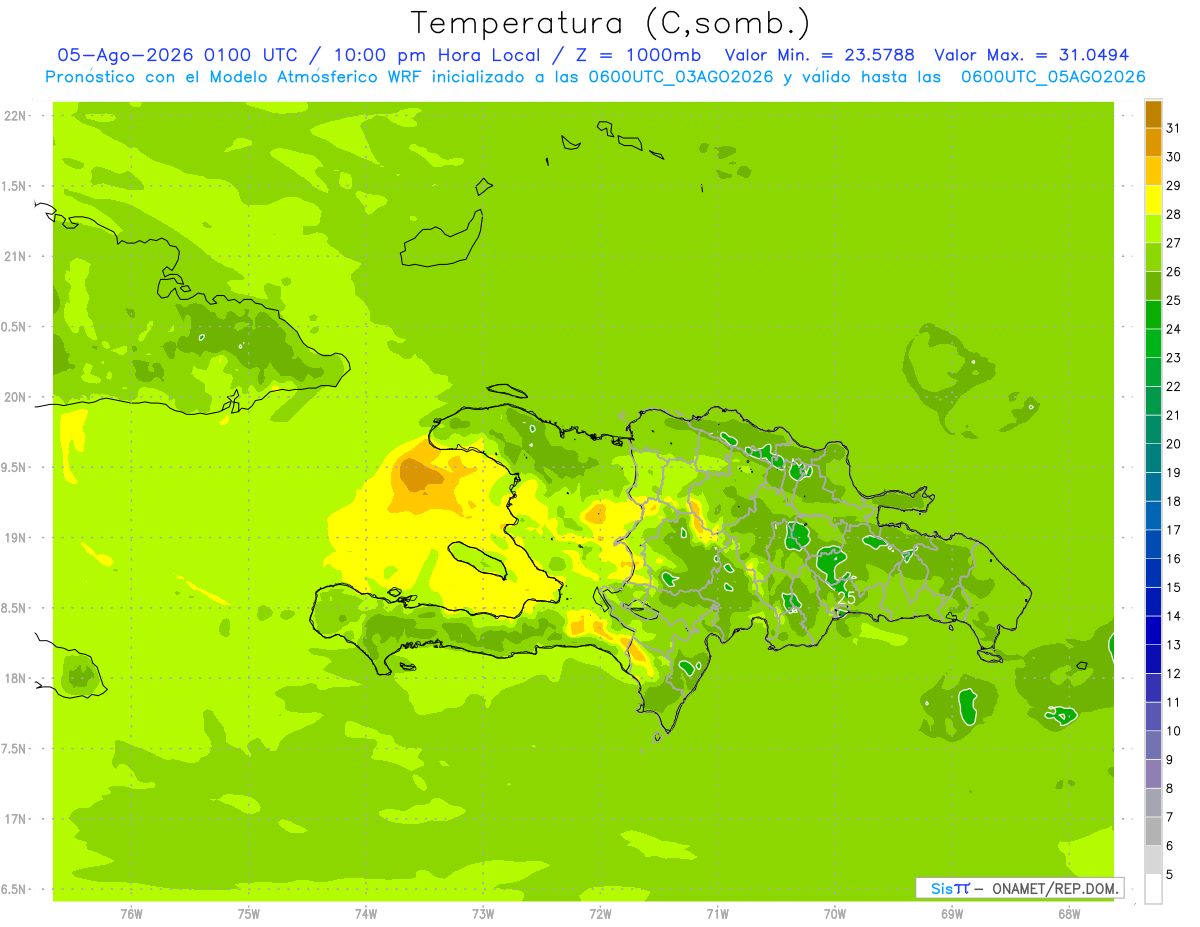Screen dimensions: 1200x927
Task: Click the "7.5N" latitude axis label
Action: click(x=15, y=748)
